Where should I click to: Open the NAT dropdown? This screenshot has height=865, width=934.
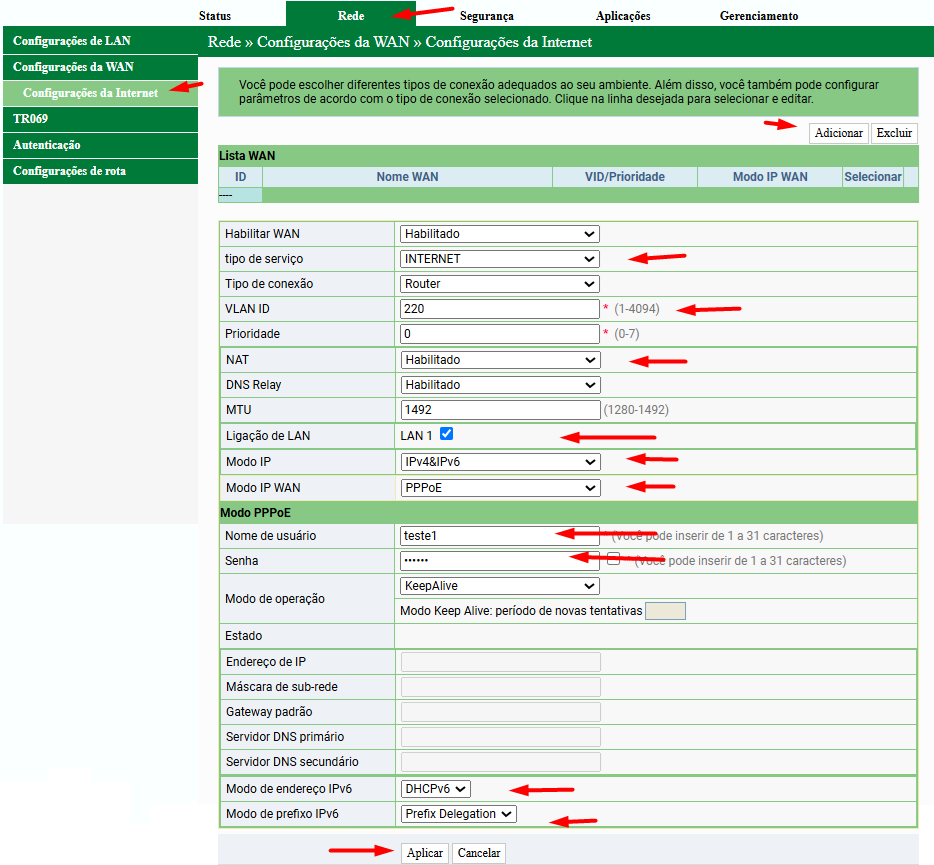click(500, 360)
